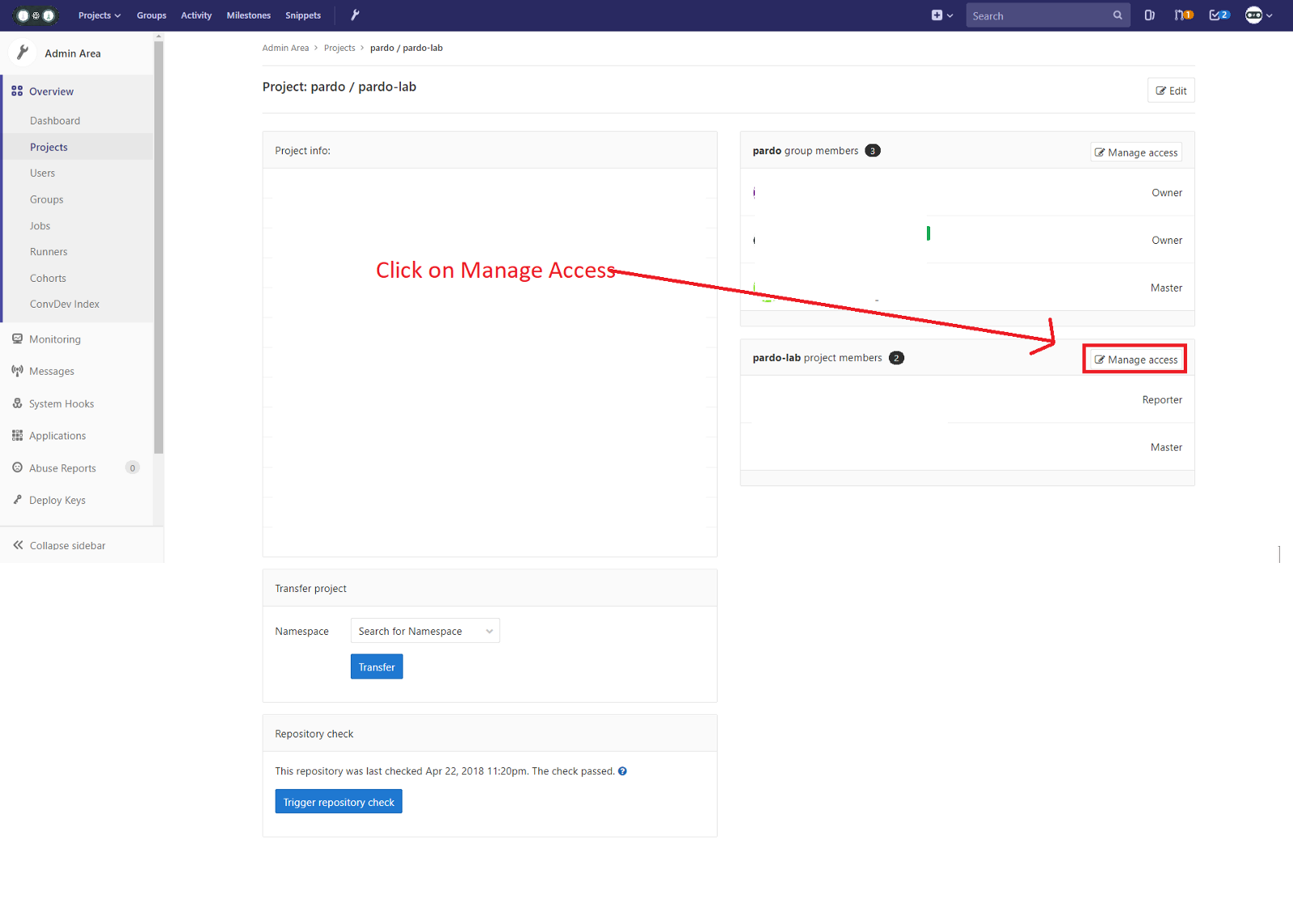Go to Groups in the top navbar
1293x924 pixels.
pyautogui.click(x=151, y=15)
